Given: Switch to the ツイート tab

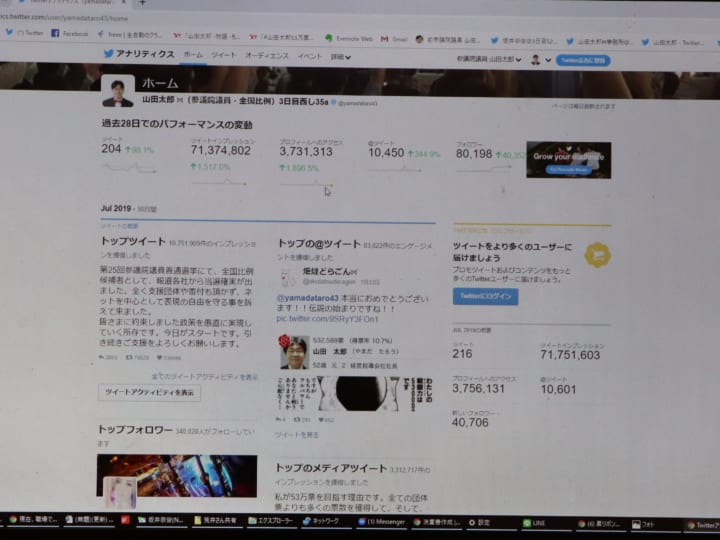Looking at the screenshot, I should click(224, 56).
